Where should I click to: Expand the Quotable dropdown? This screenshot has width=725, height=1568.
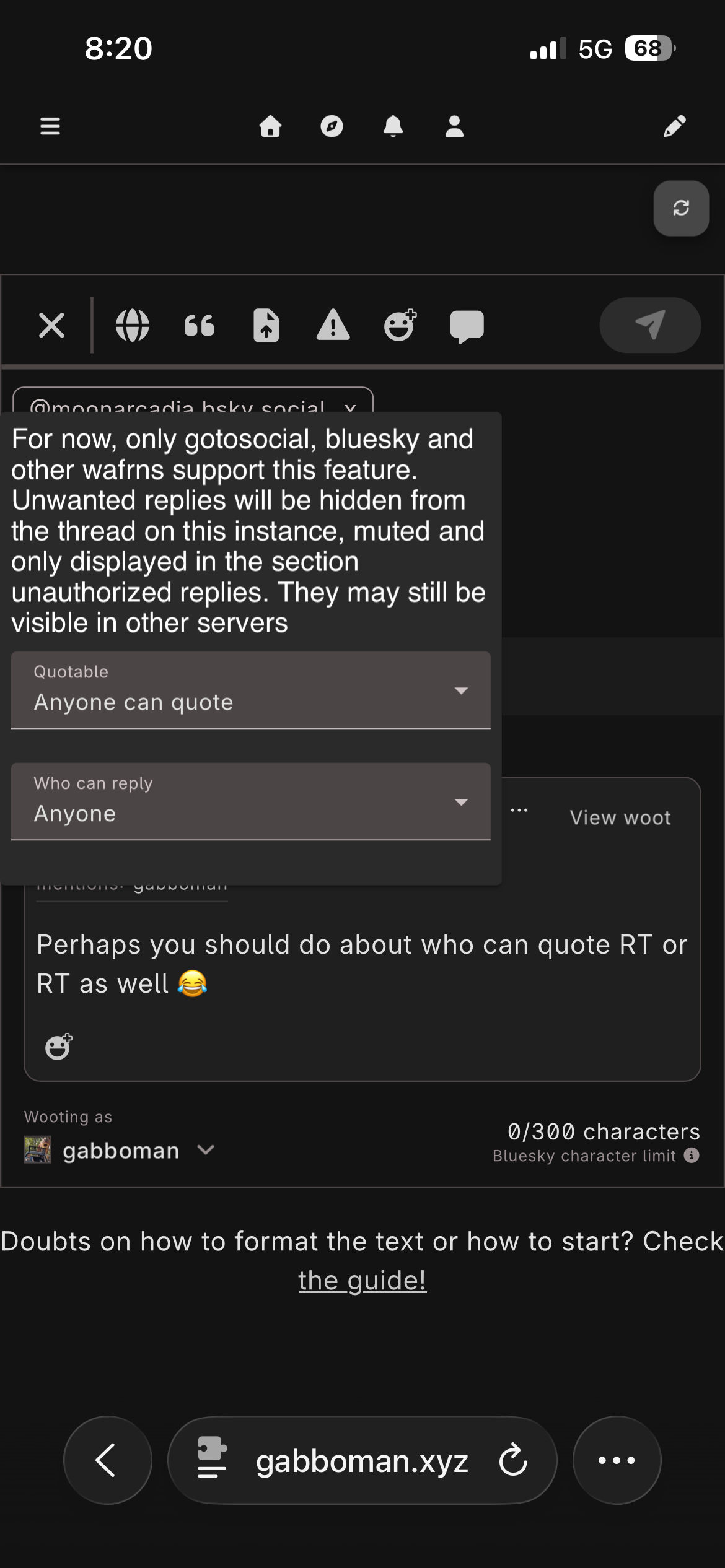tap(250, 690)
